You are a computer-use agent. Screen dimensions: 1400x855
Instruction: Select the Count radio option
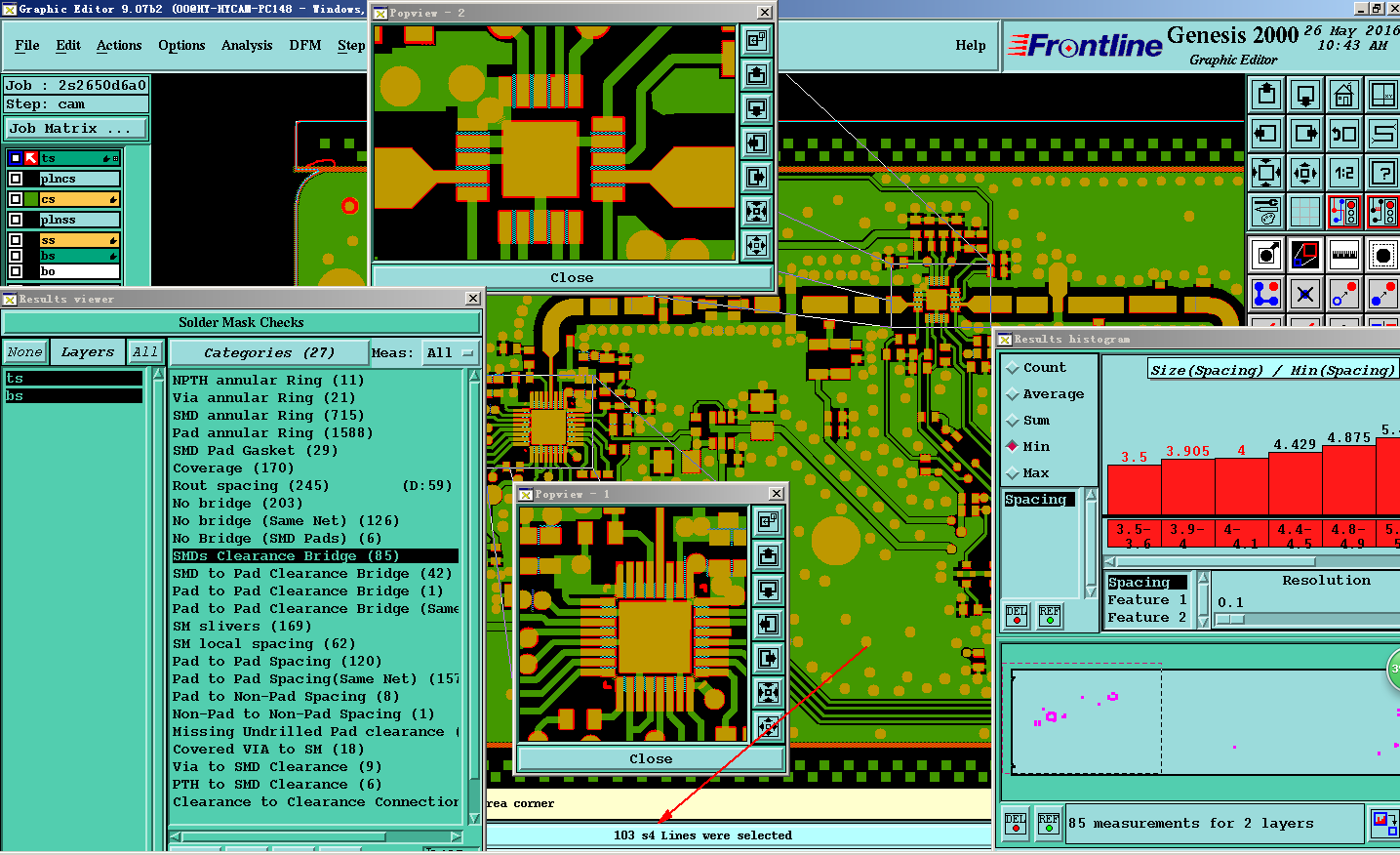click(x=1013, y=368)
